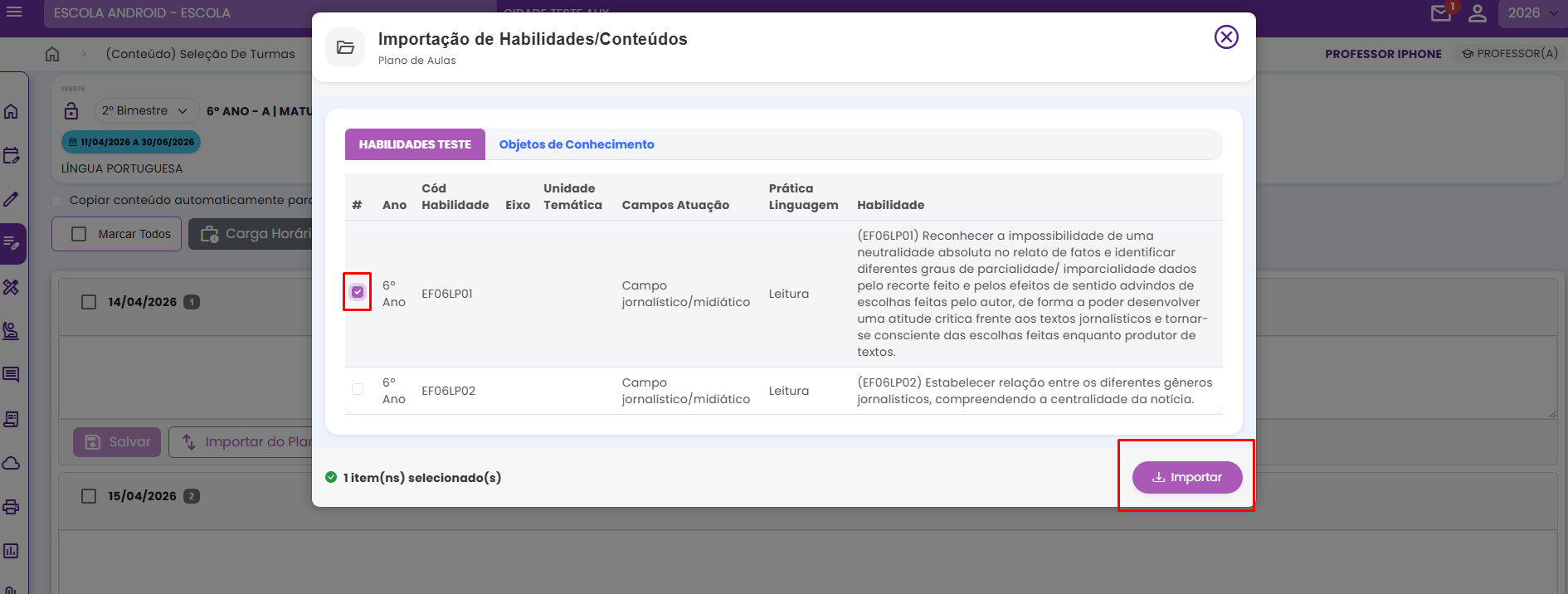1568x594 pixels.
Task: Tick the 15/04/2026 date checkbox
Action: coord(89,496)
